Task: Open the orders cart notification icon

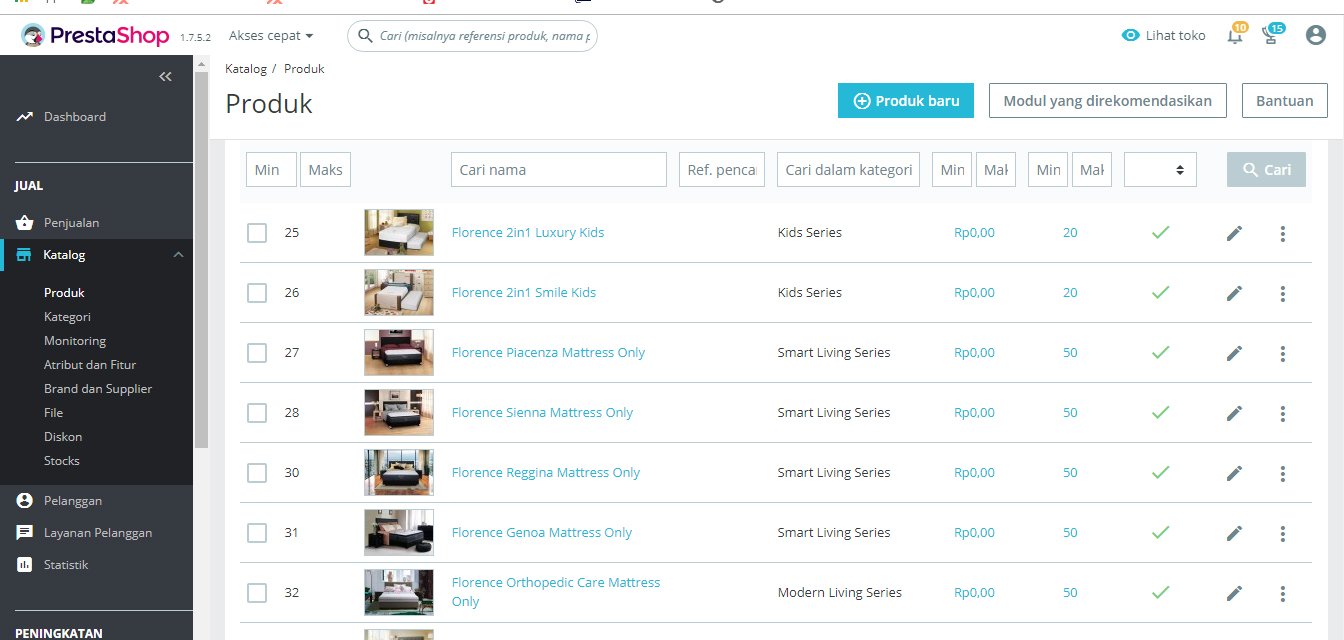Action: (1271, 36)
